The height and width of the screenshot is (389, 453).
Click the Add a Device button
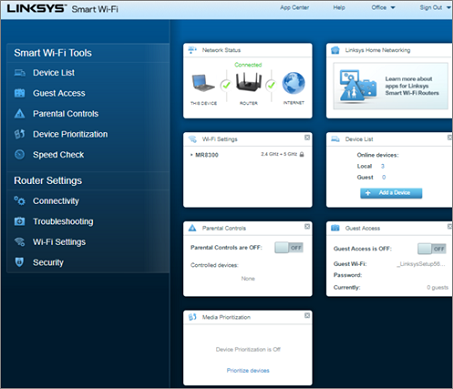[x=391, y=193]
